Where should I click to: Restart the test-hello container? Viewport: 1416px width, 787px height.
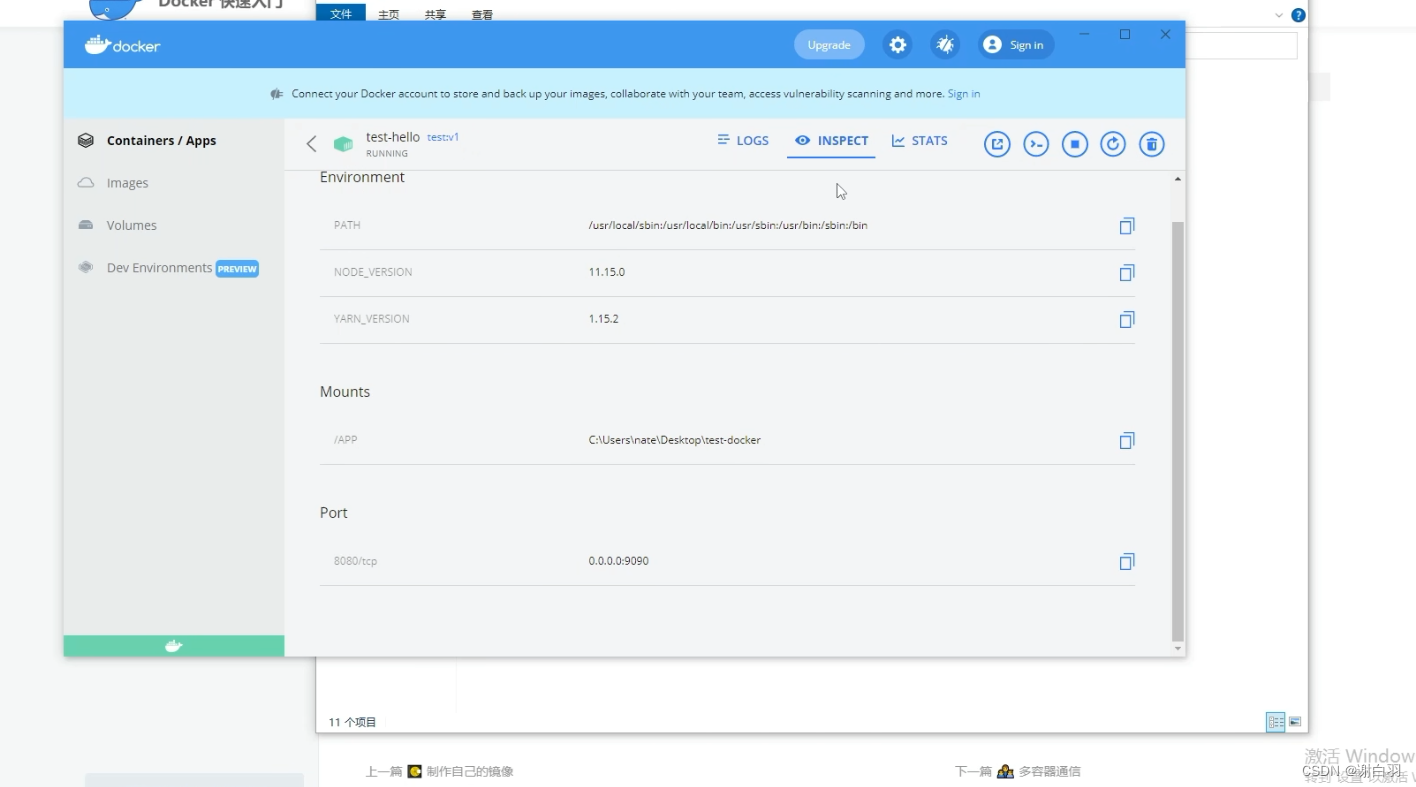(x=1113, y=144)
